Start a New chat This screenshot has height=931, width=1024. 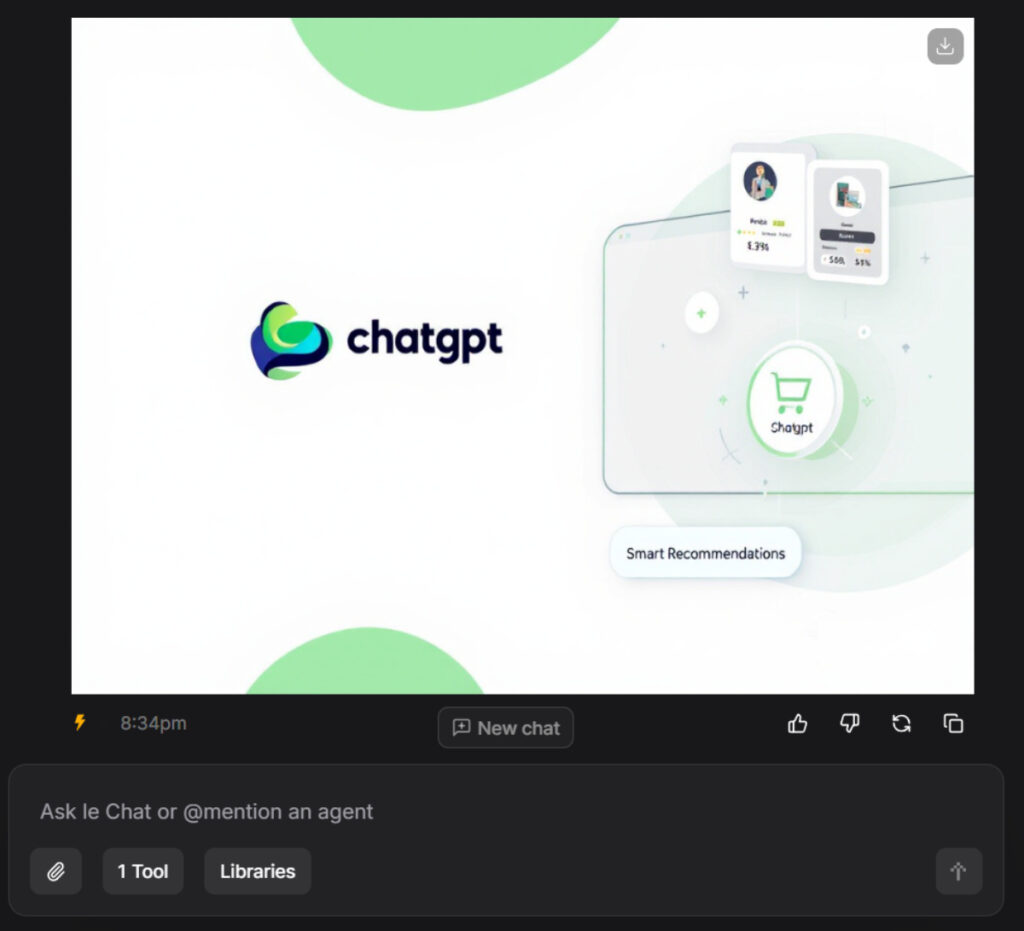[505, 727]
